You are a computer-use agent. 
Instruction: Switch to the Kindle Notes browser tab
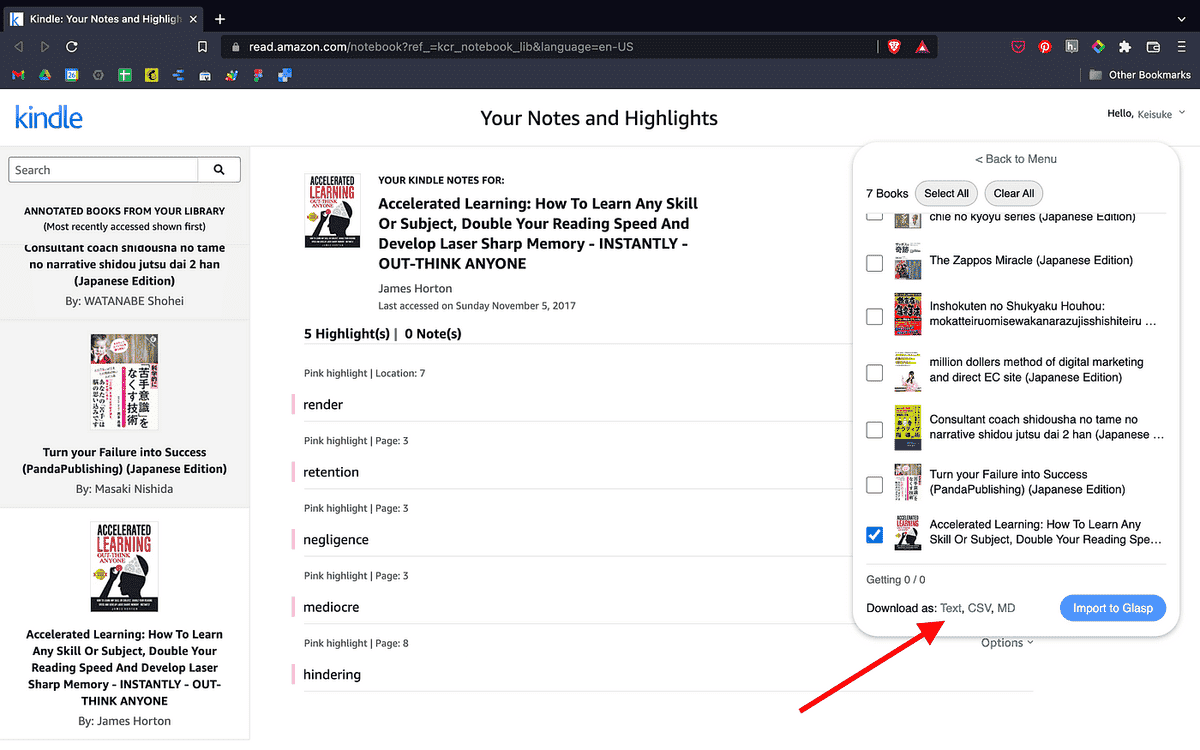pyautogui.click(x=102, y=19)
